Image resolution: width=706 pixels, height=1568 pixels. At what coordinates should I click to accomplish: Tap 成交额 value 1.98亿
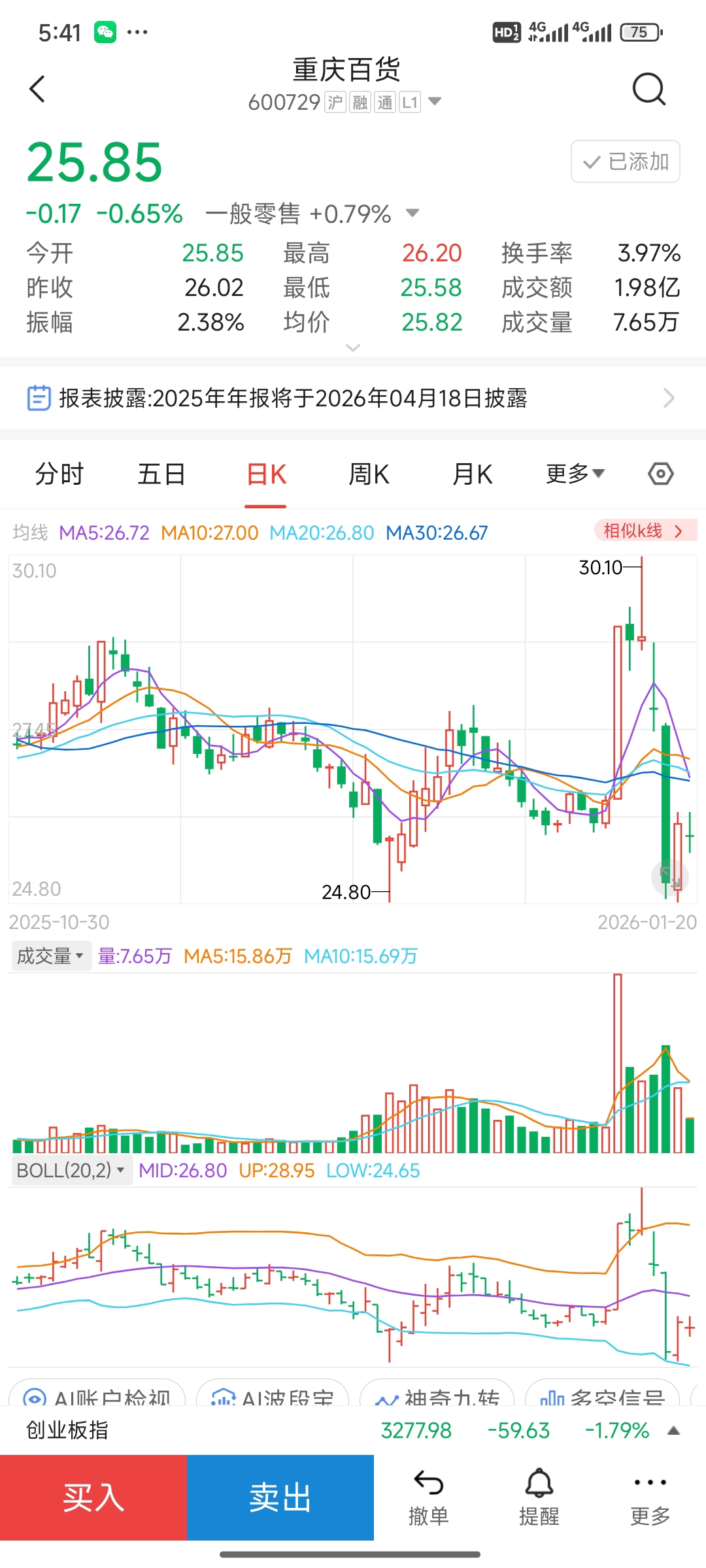click(x=647, y=287)
